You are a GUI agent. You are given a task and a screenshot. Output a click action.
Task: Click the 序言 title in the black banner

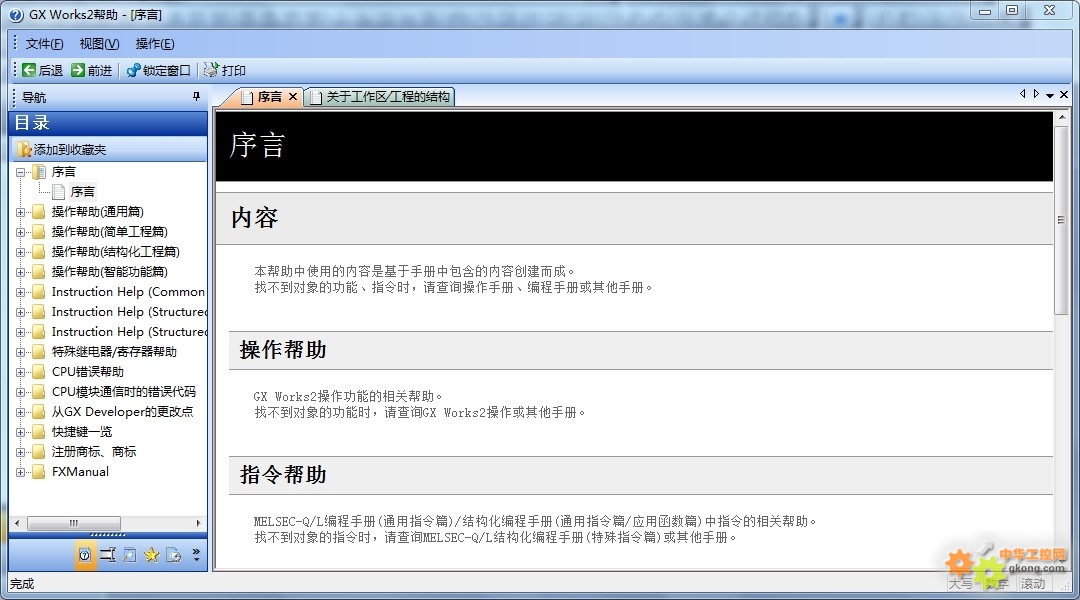pyautogui.click(x=257, y=145)
